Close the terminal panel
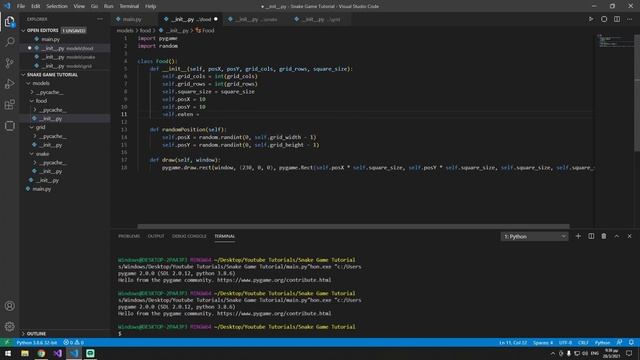 pos(629,236)
